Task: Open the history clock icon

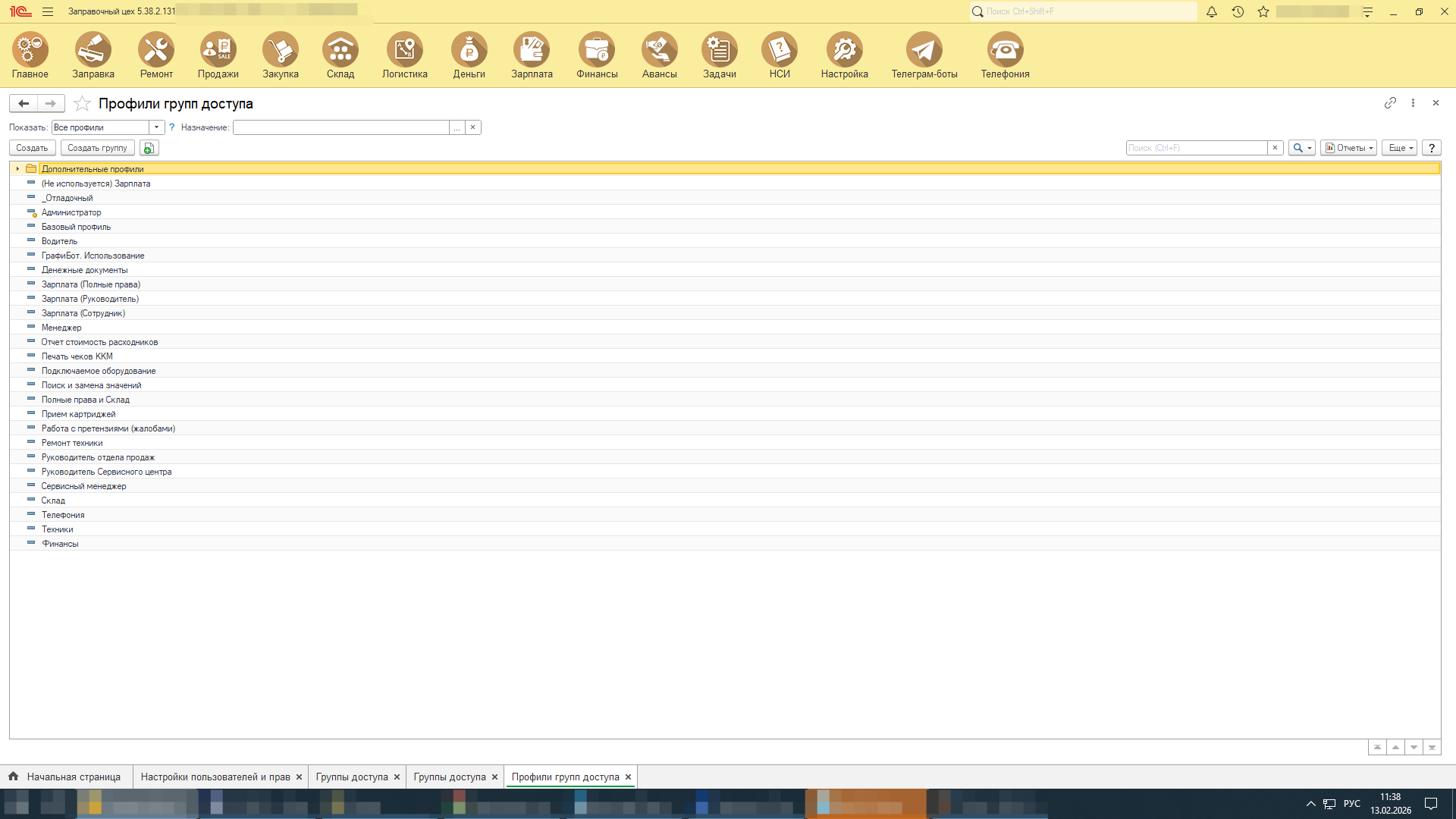Action: [1238, 11]
